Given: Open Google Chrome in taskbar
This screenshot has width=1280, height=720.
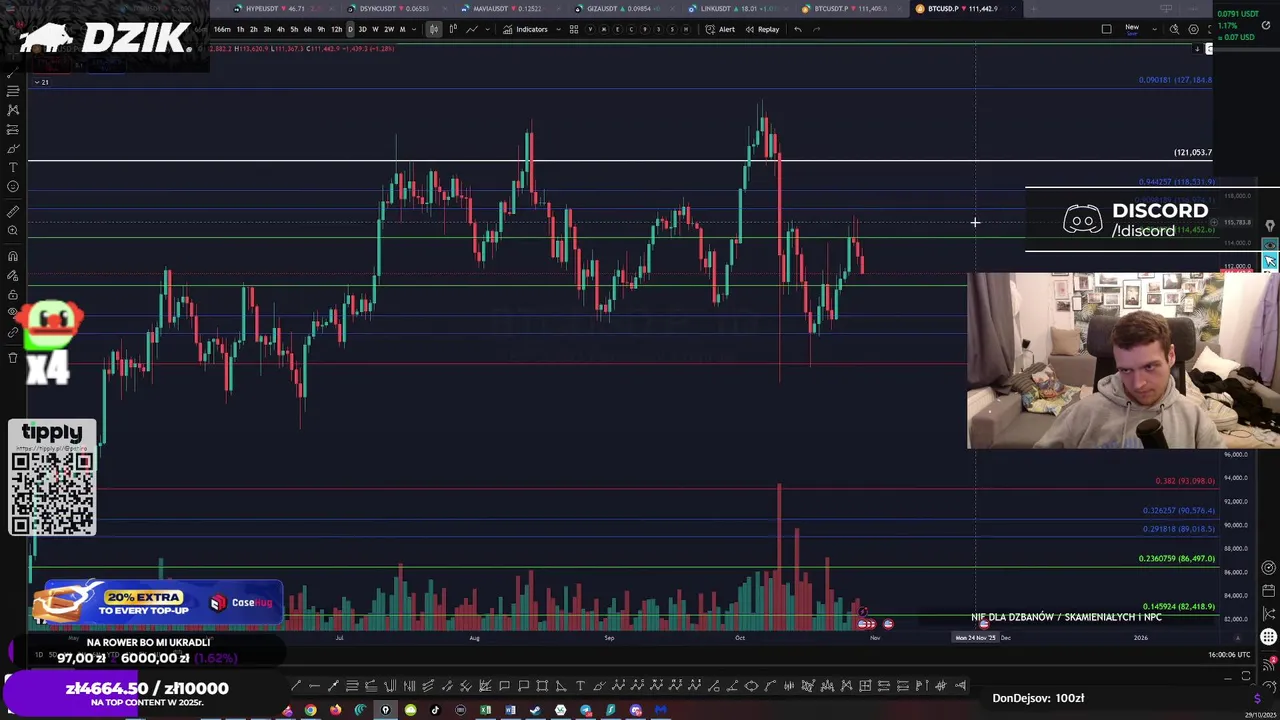Looking at the screenshot, I should click(310, 710).
